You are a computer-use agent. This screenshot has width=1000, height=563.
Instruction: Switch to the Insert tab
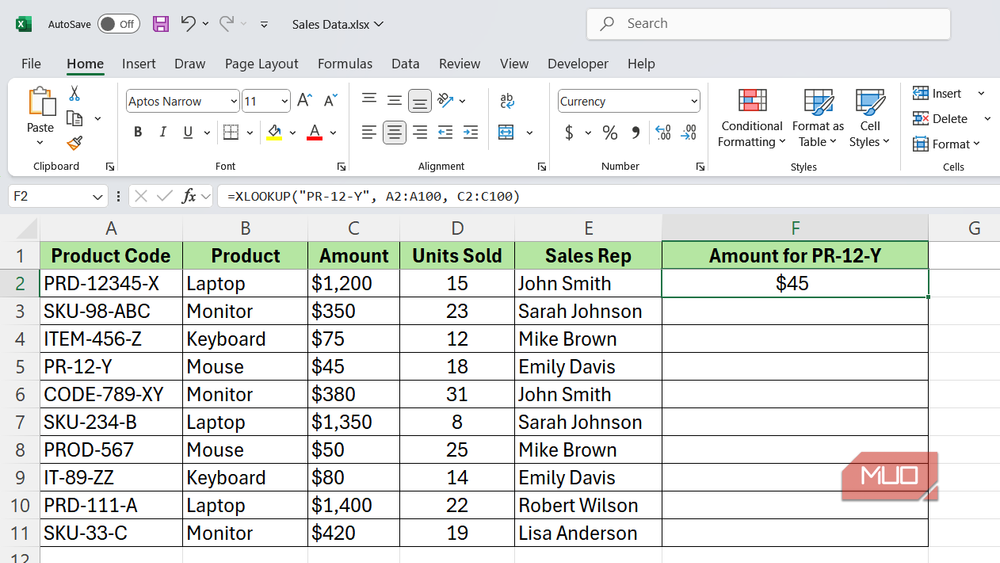pos(138,64)
